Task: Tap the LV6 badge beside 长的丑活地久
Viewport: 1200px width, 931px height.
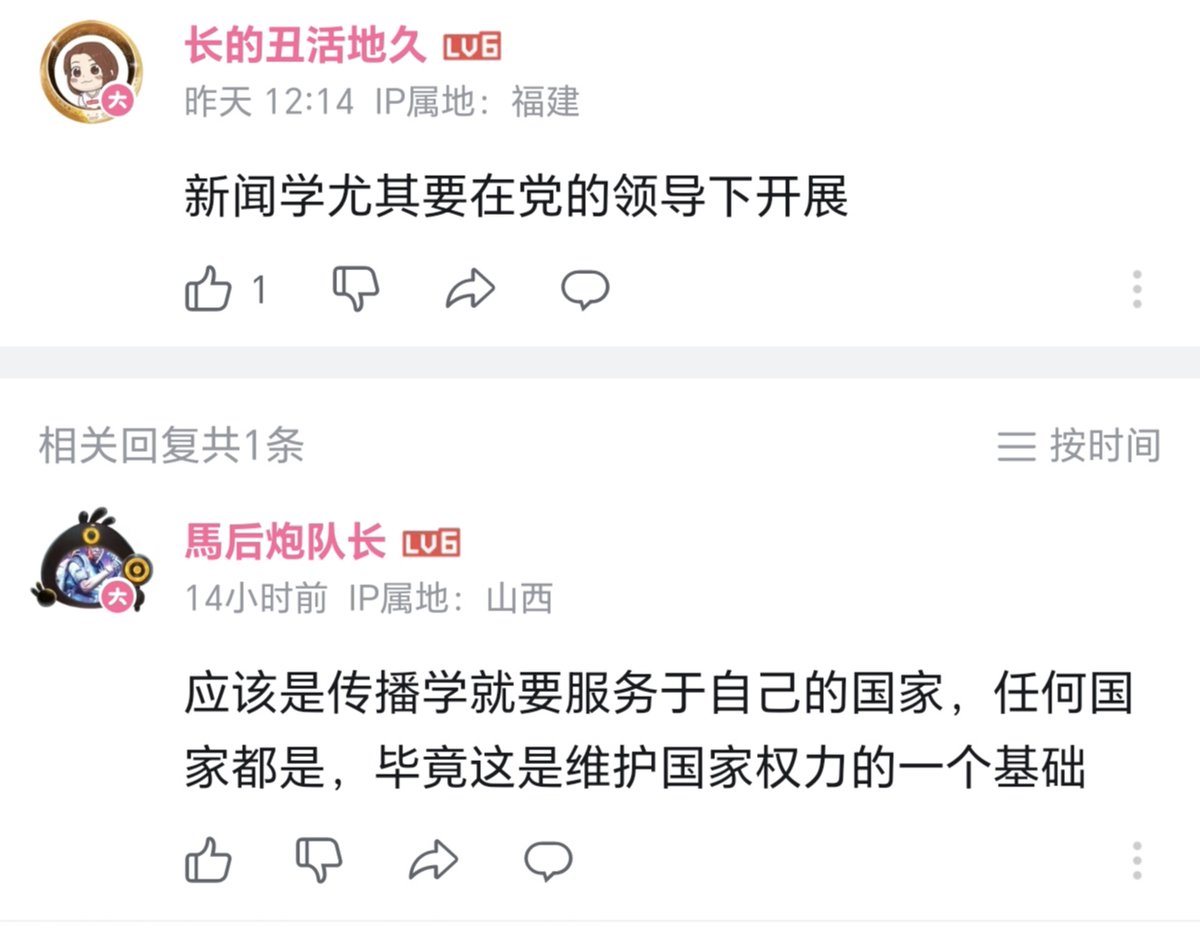Action: (472, 46)
